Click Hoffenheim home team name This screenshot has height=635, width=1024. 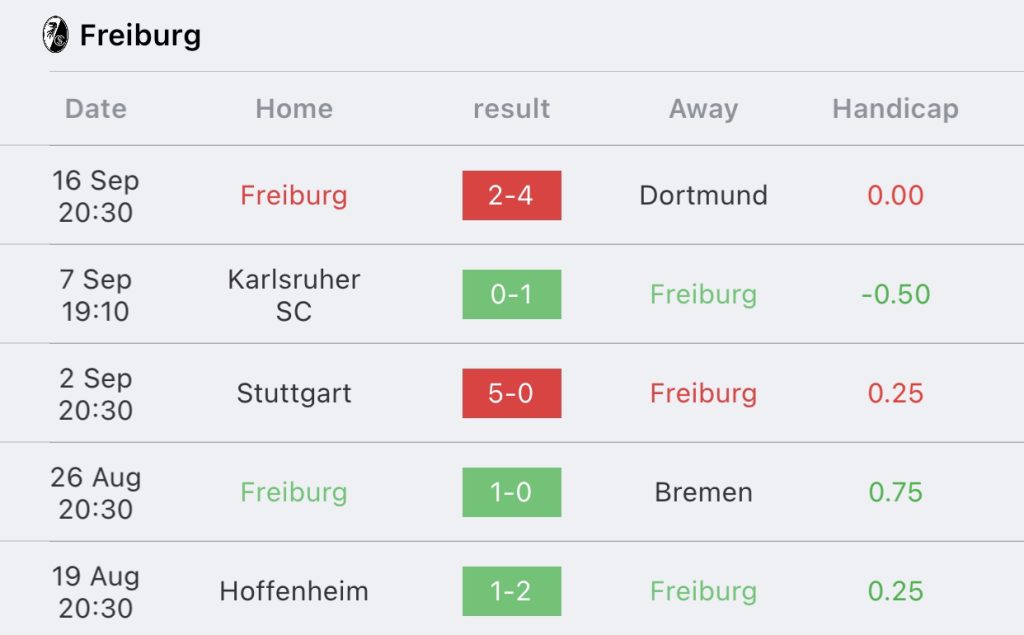[x=294, y=591]
